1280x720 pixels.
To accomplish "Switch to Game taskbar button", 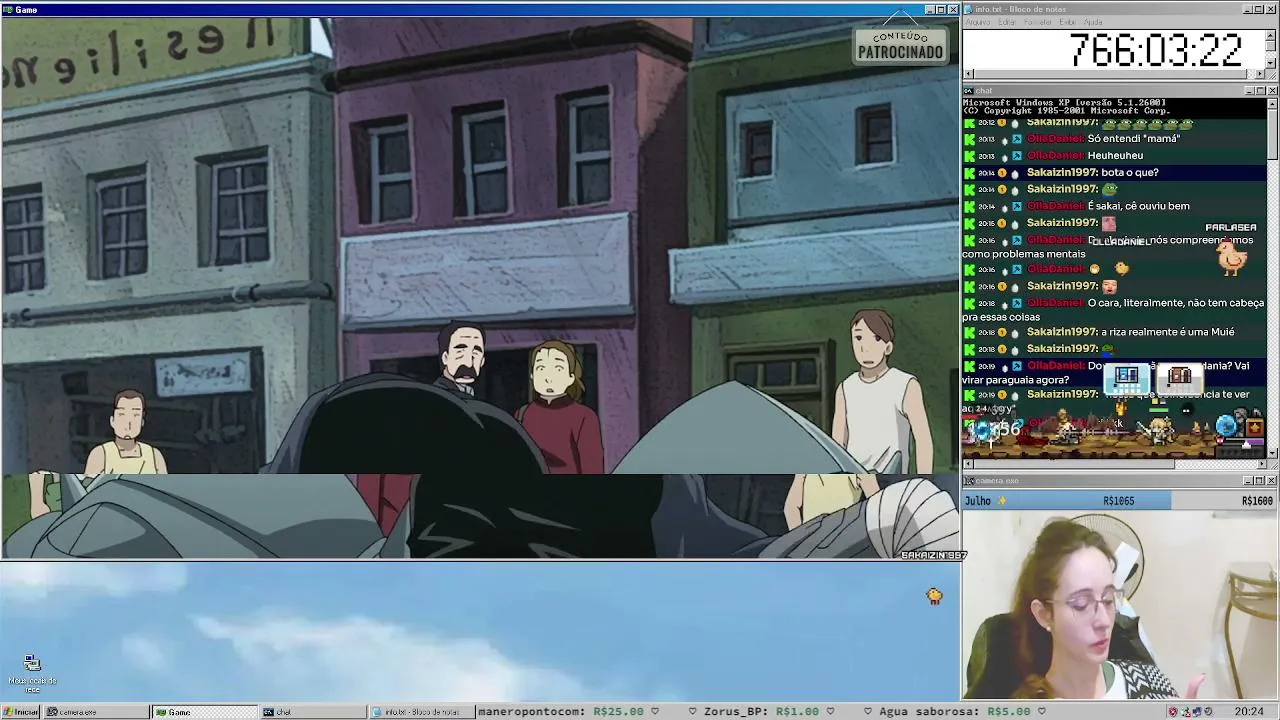I will coord(204,712).
